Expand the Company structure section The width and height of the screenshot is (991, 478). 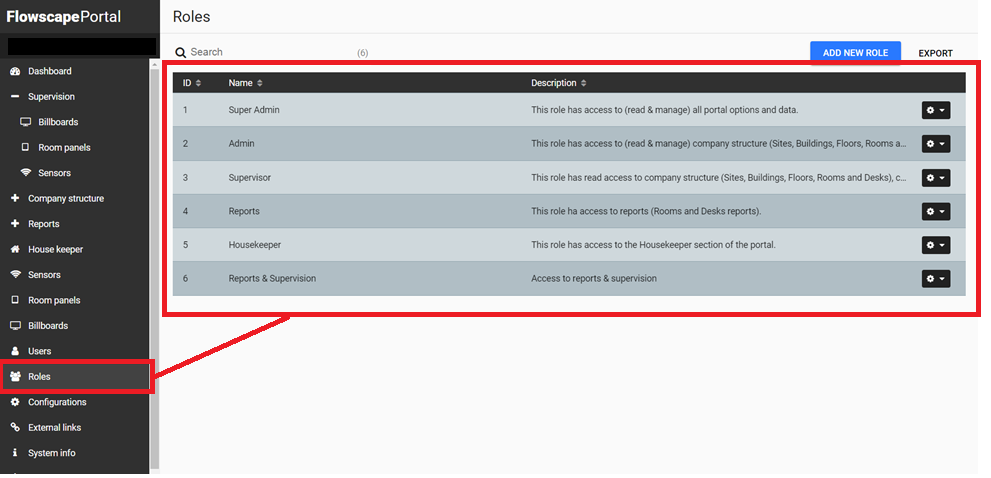16,199
